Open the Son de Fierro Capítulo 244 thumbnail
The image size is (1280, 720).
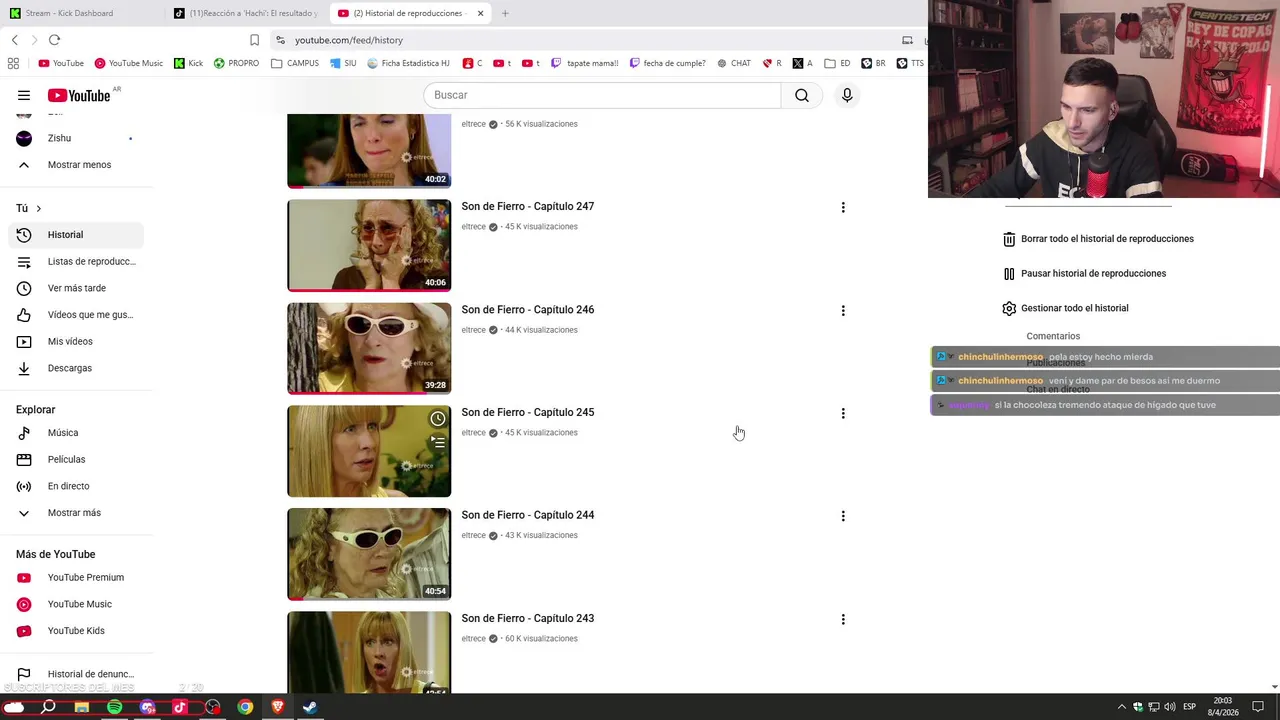click(x=369, y=554)
